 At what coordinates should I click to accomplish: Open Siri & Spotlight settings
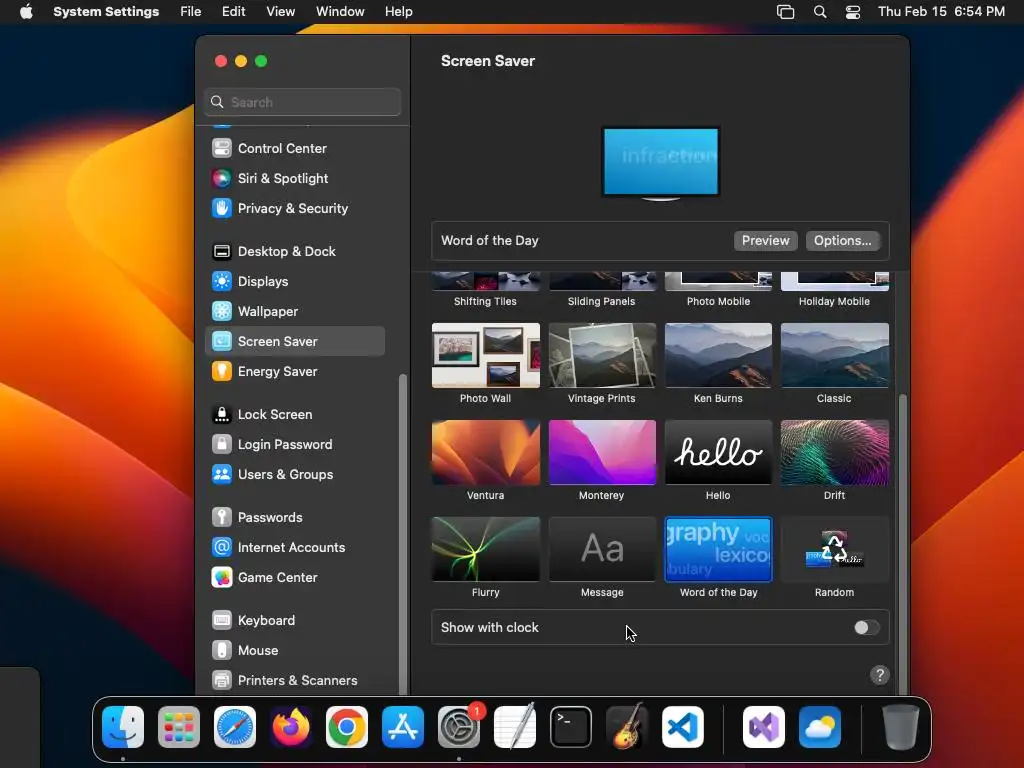295,178
